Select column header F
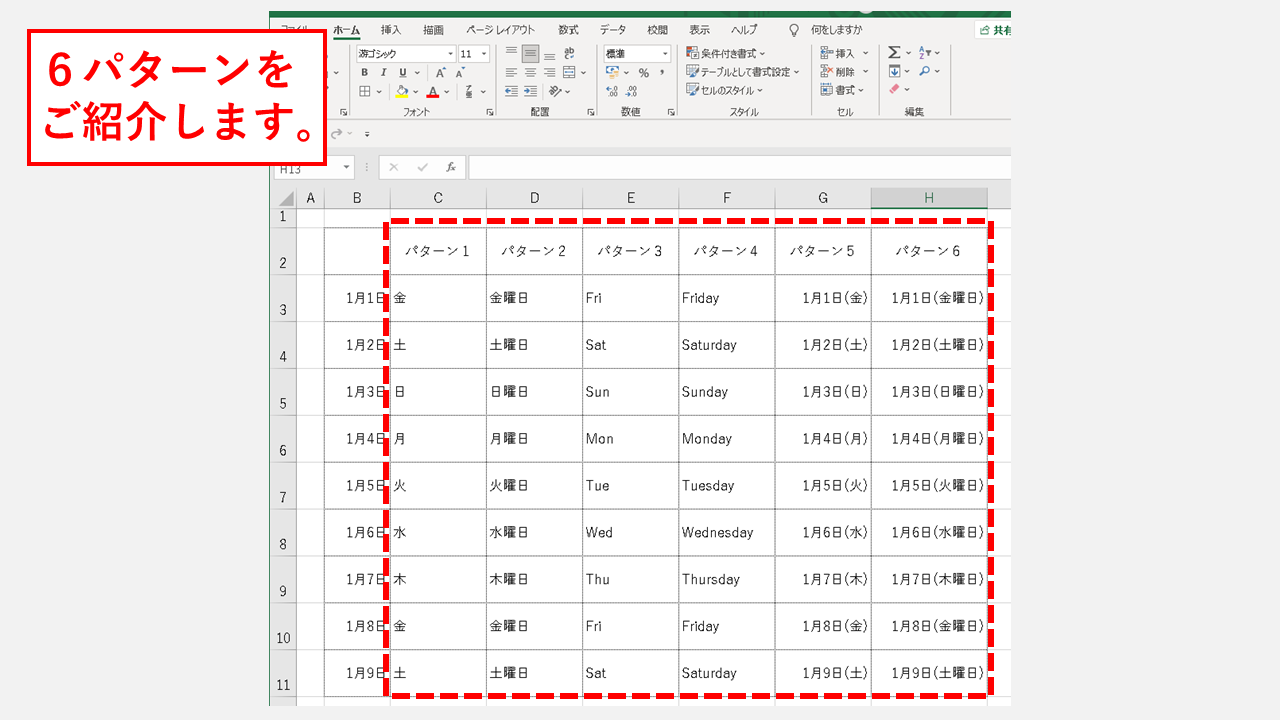1280x720 pixels. click(727, 198)
